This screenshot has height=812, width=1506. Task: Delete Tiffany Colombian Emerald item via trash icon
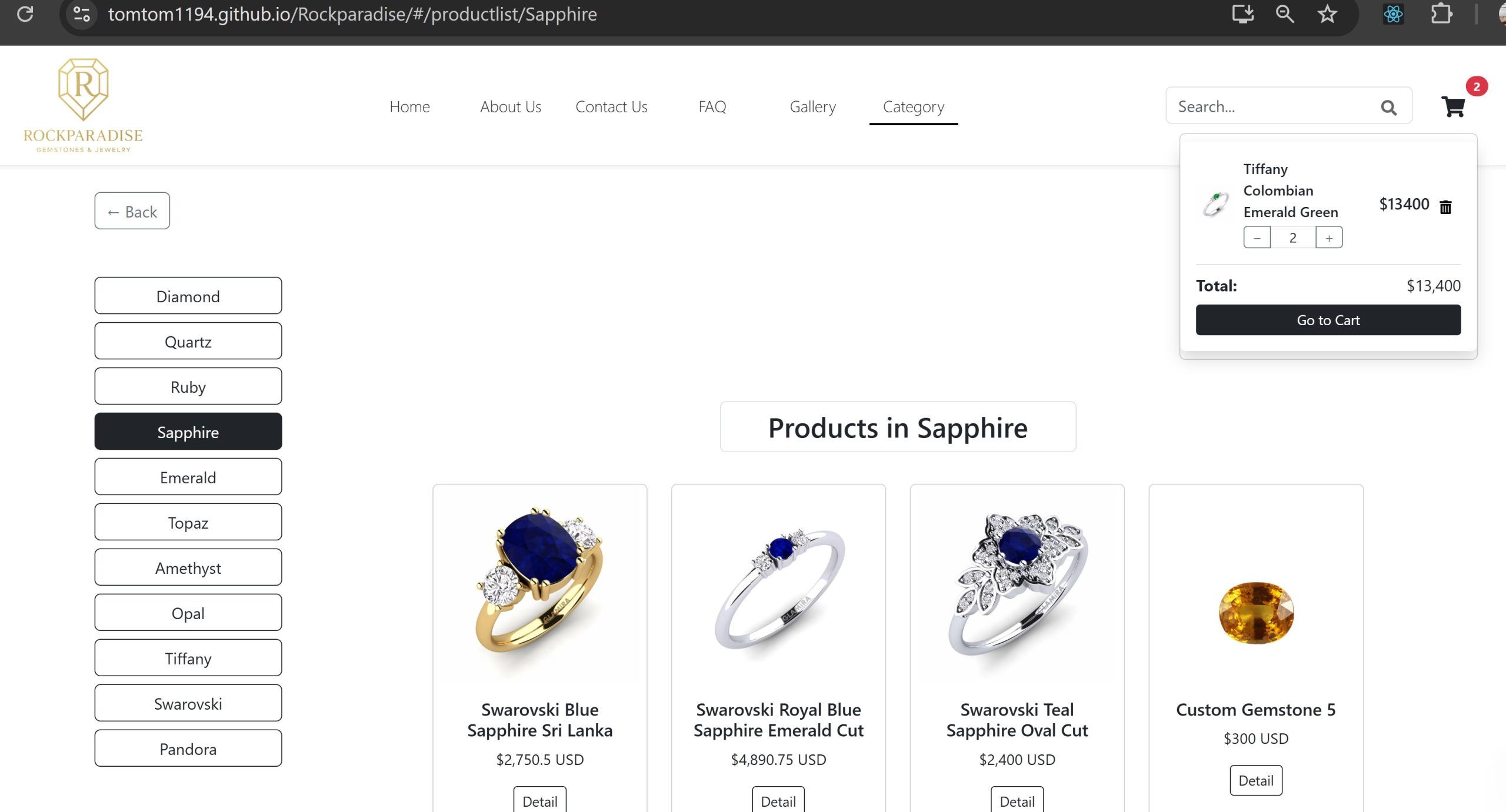click(x=1445, y=206)
